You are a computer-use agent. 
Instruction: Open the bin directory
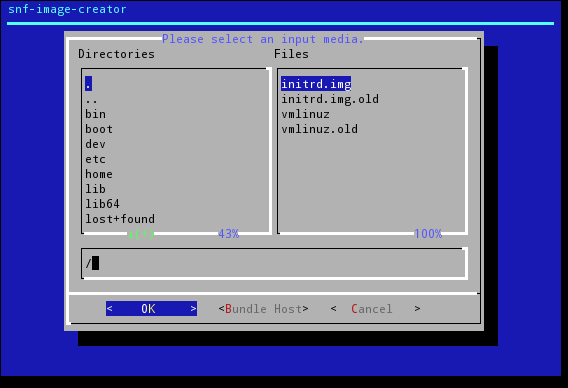(96, 114)
